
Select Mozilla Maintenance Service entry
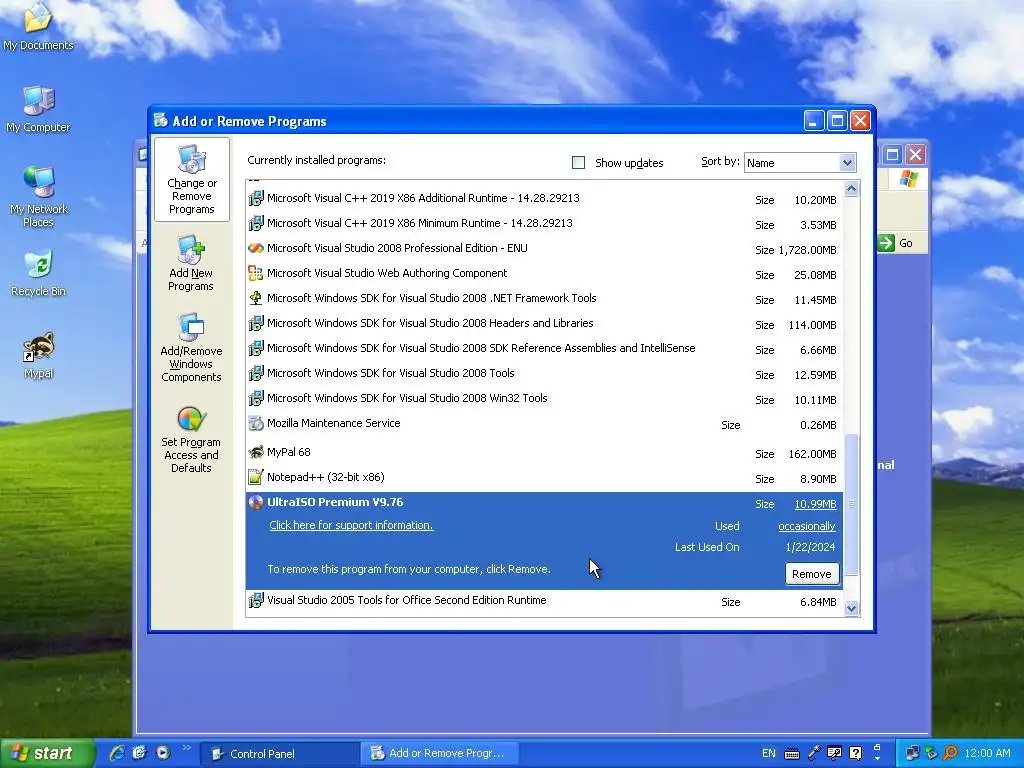[x=545, y=424]
